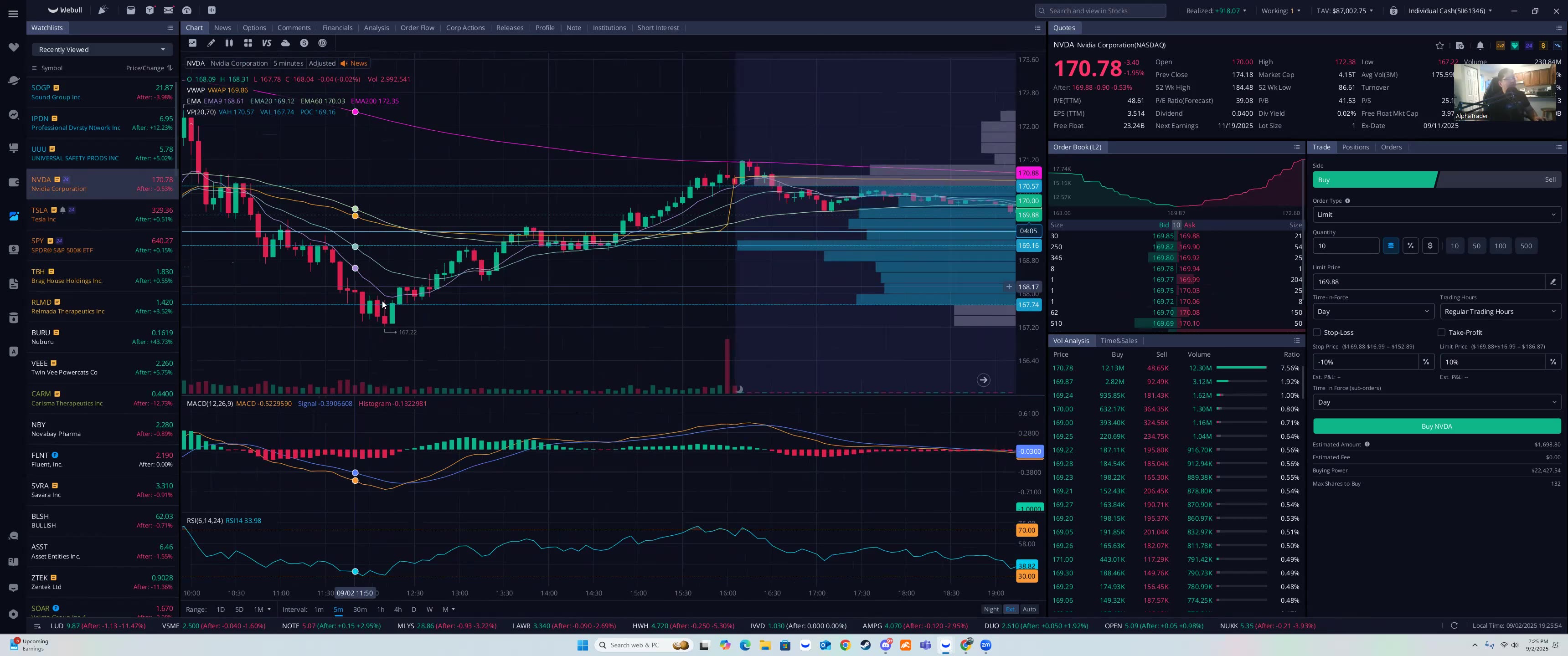Click the chart replay icon
The width and height of the screenshot is (1568, 656).
323,43
